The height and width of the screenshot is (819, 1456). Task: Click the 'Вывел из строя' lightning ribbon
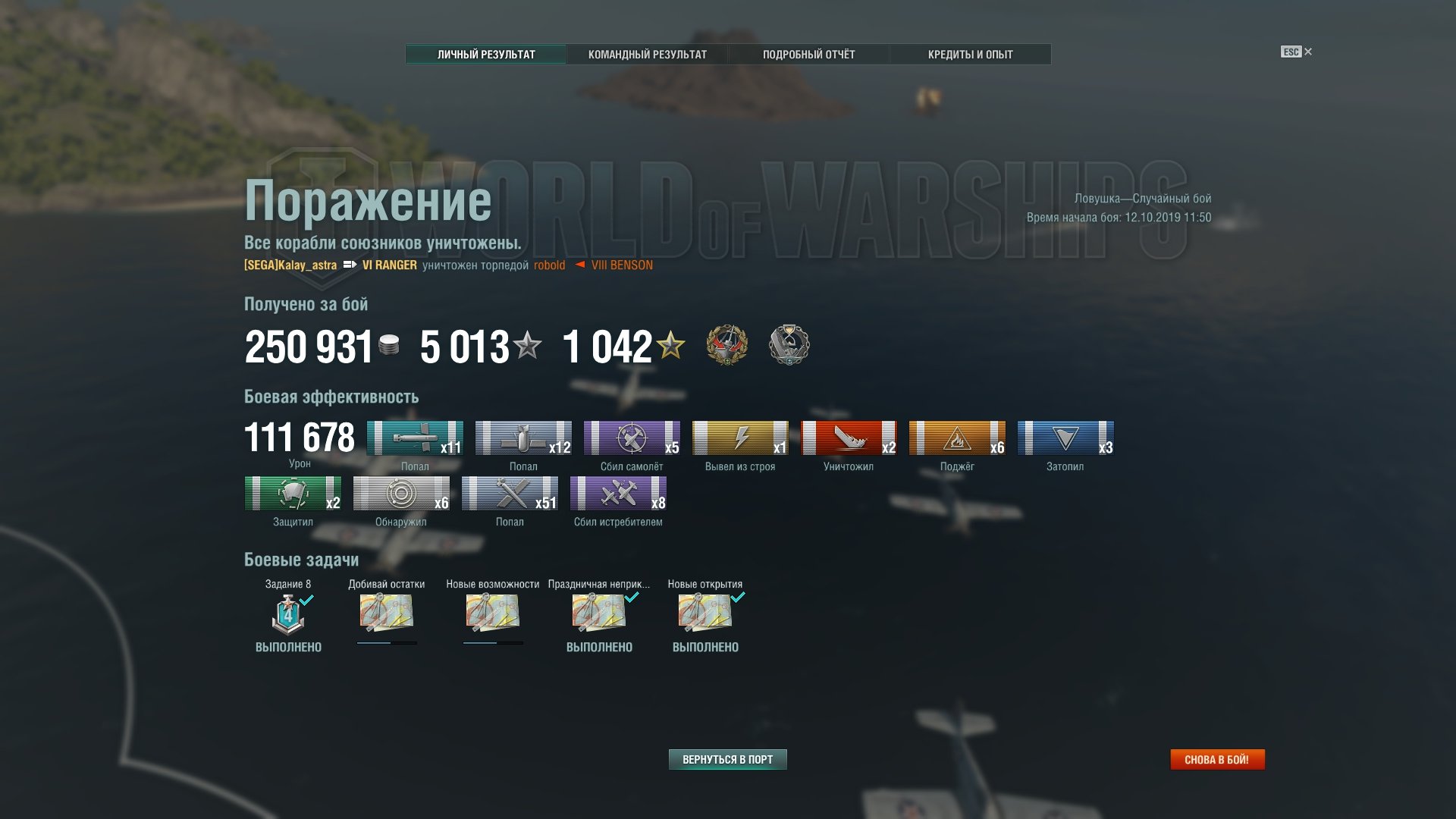(x=740, y=438)
